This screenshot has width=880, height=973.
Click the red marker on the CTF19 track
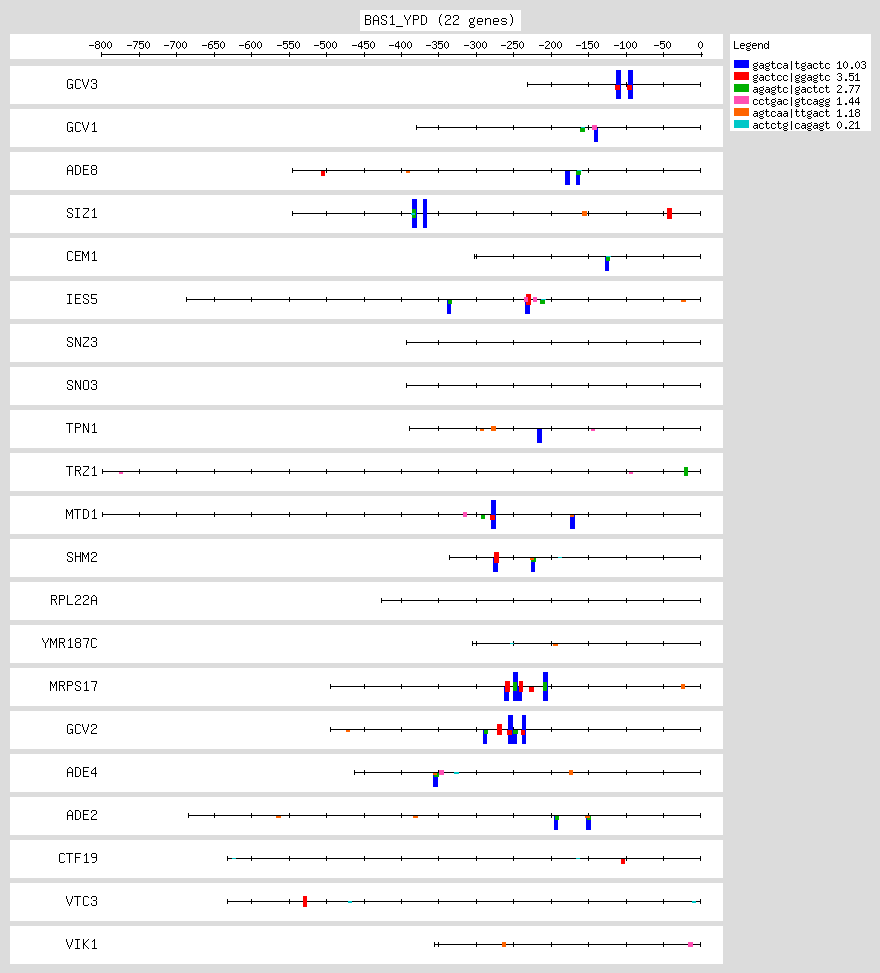pyautogui.click(x=623, y=860)
